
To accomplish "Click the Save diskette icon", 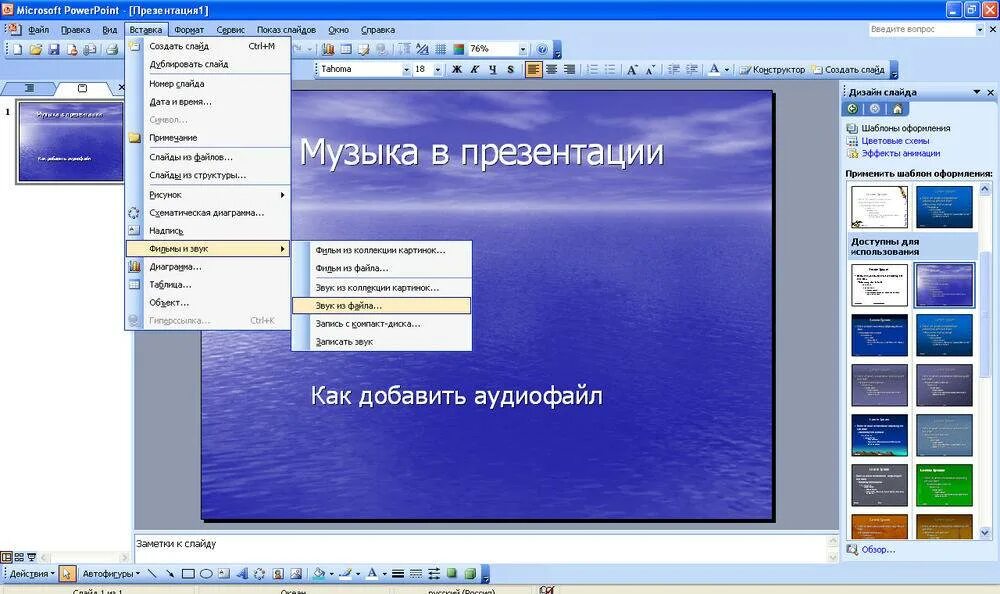I will coord(54,49).
